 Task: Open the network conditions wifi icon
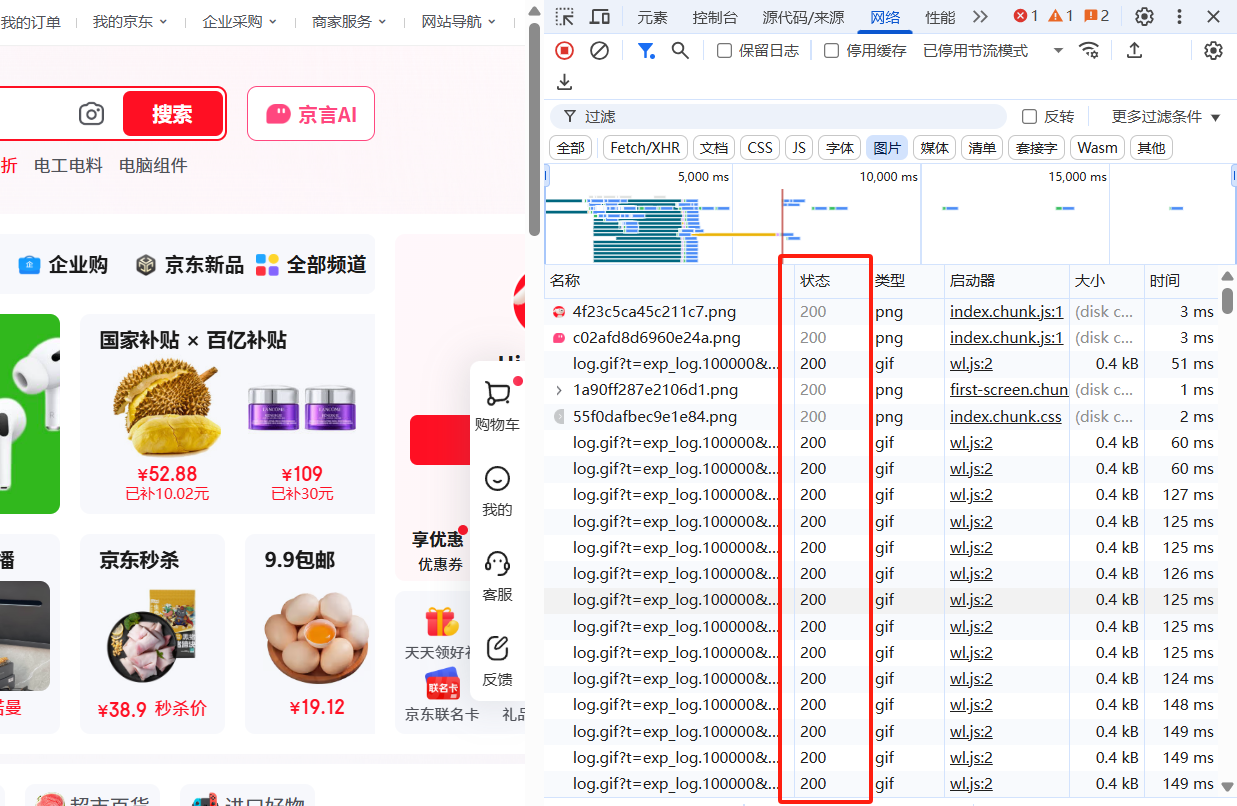1089,50
